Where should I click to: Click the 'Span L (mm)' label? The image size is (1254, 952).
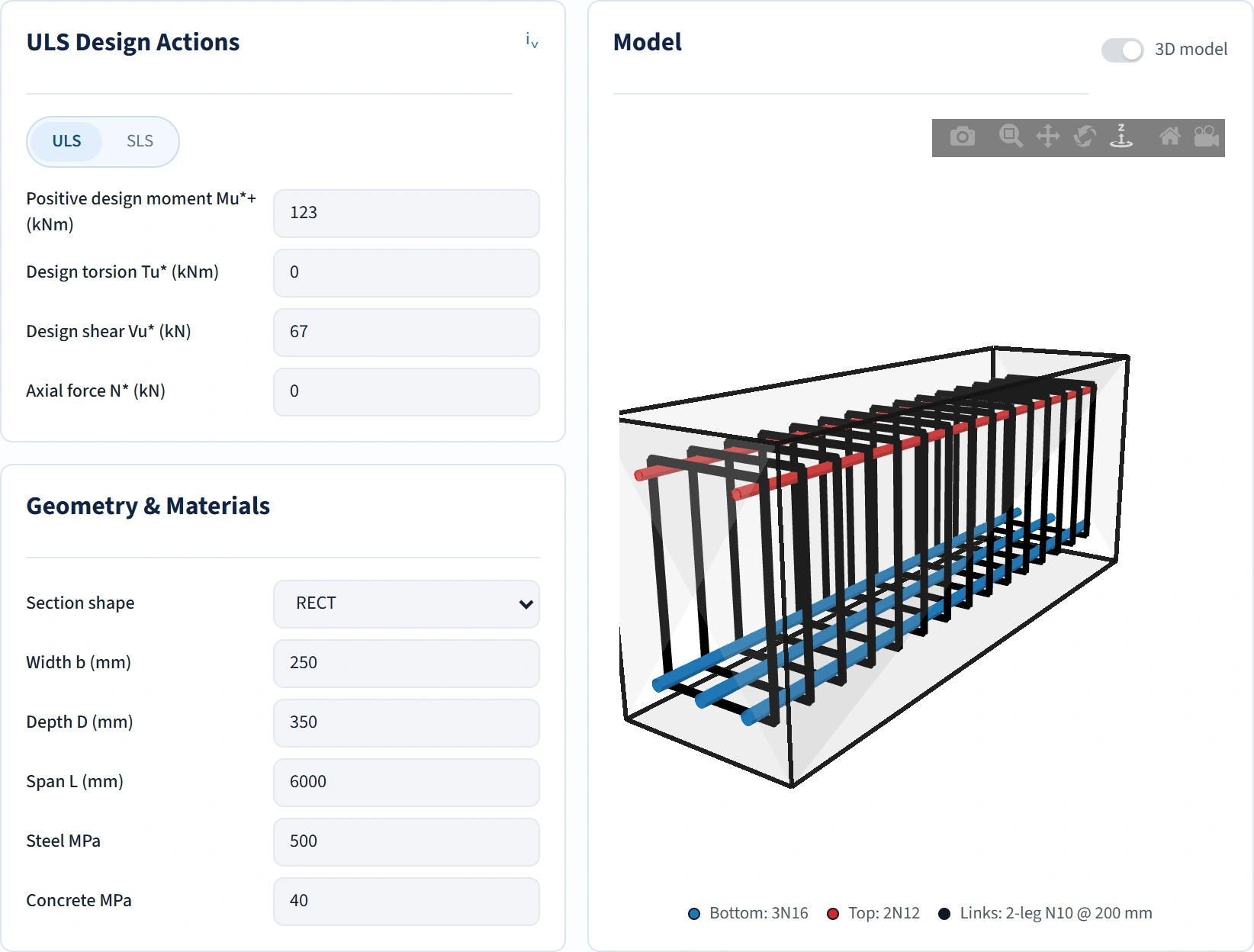click(75, 781)
